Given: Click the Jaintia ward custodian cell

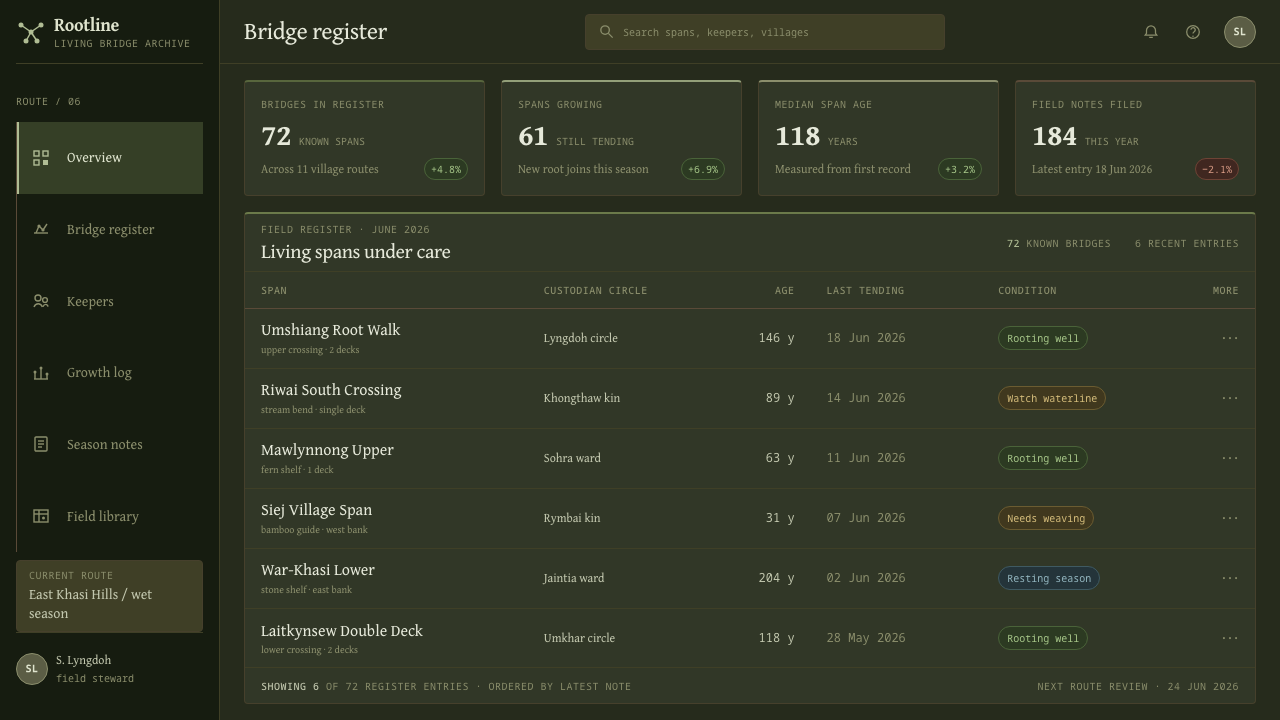Looking at the screenshot, I should (x=574, y=578).
